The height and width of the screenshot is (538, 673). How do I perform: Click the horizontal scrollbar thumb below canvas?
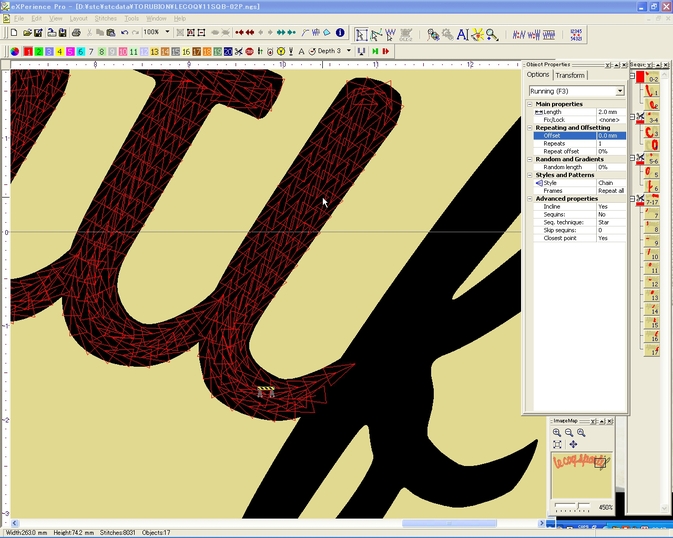pyautogui.click(x=449, y=523)
